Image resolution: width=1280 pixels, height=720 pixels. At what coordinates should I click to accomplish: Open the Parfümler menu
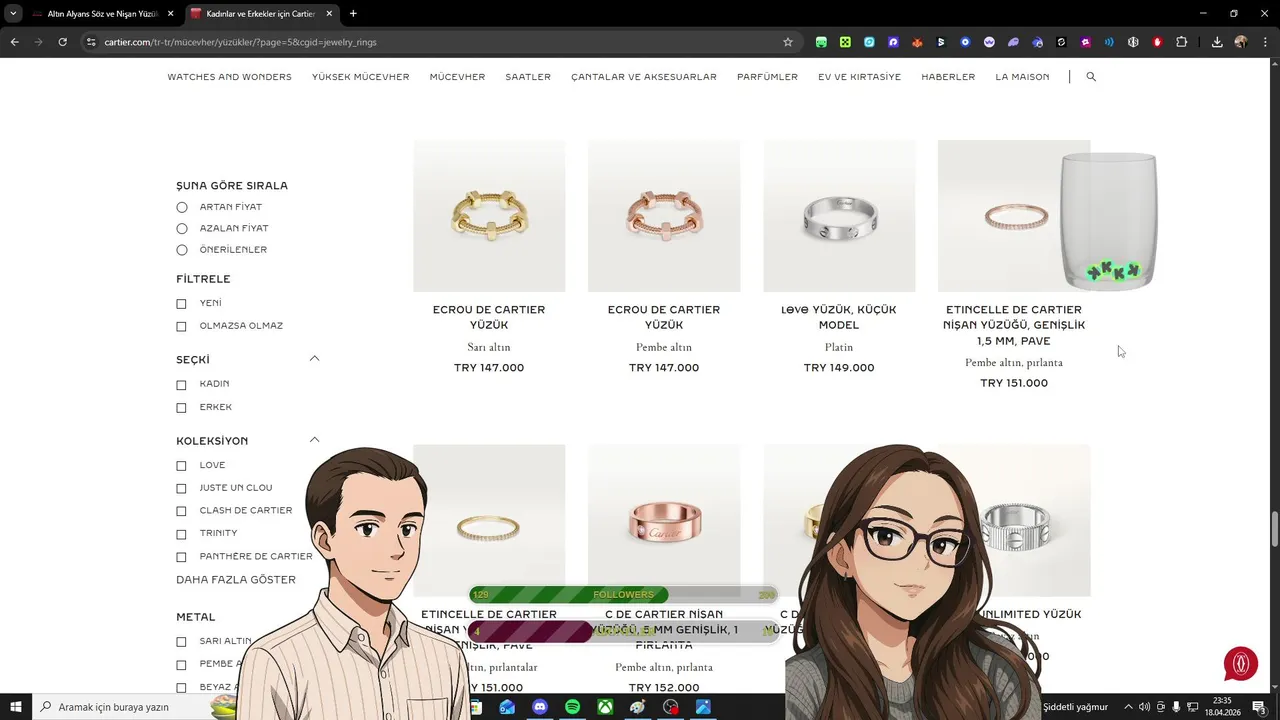(767, 77)
